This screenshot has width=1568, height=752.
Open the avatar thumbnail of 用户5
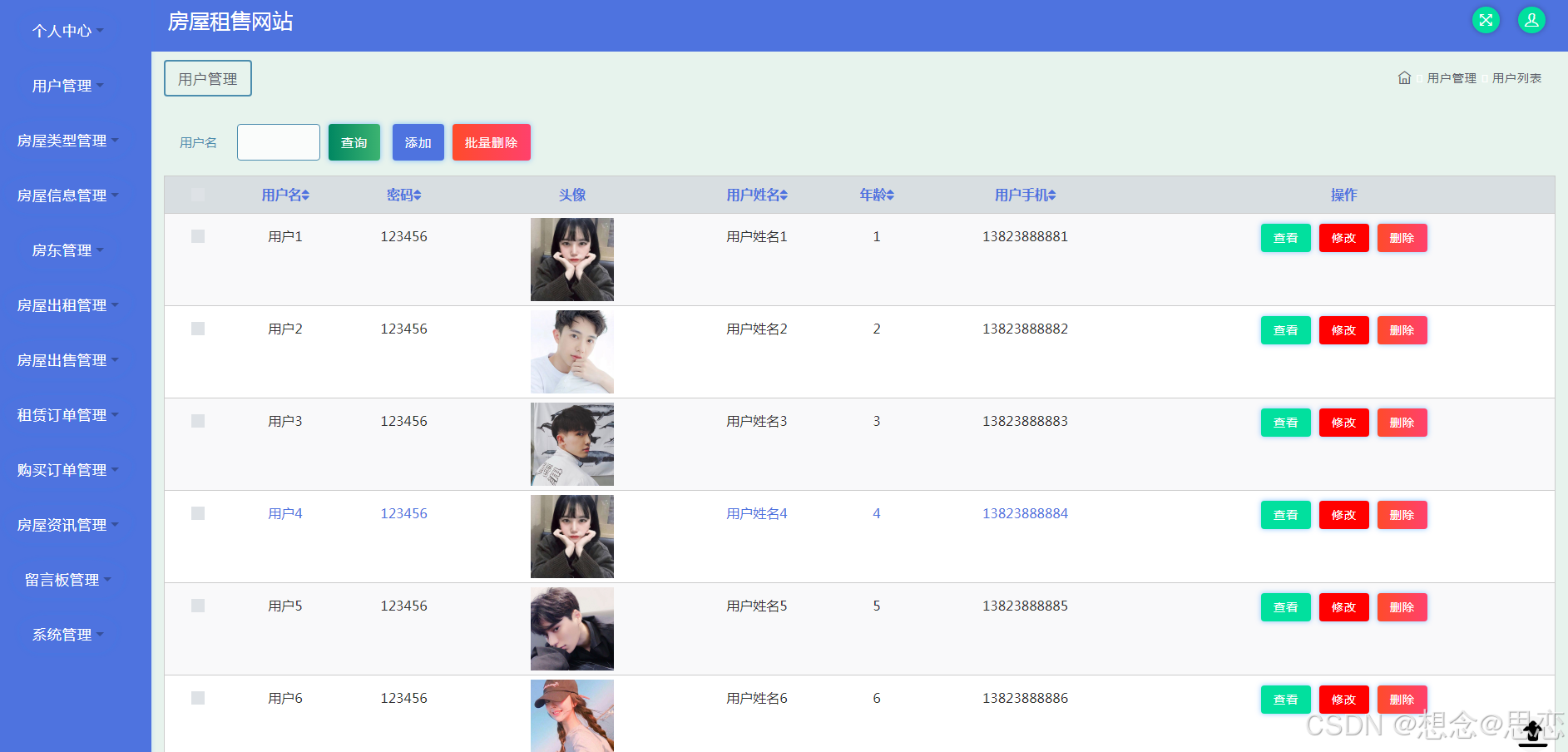tap(572, 629)
